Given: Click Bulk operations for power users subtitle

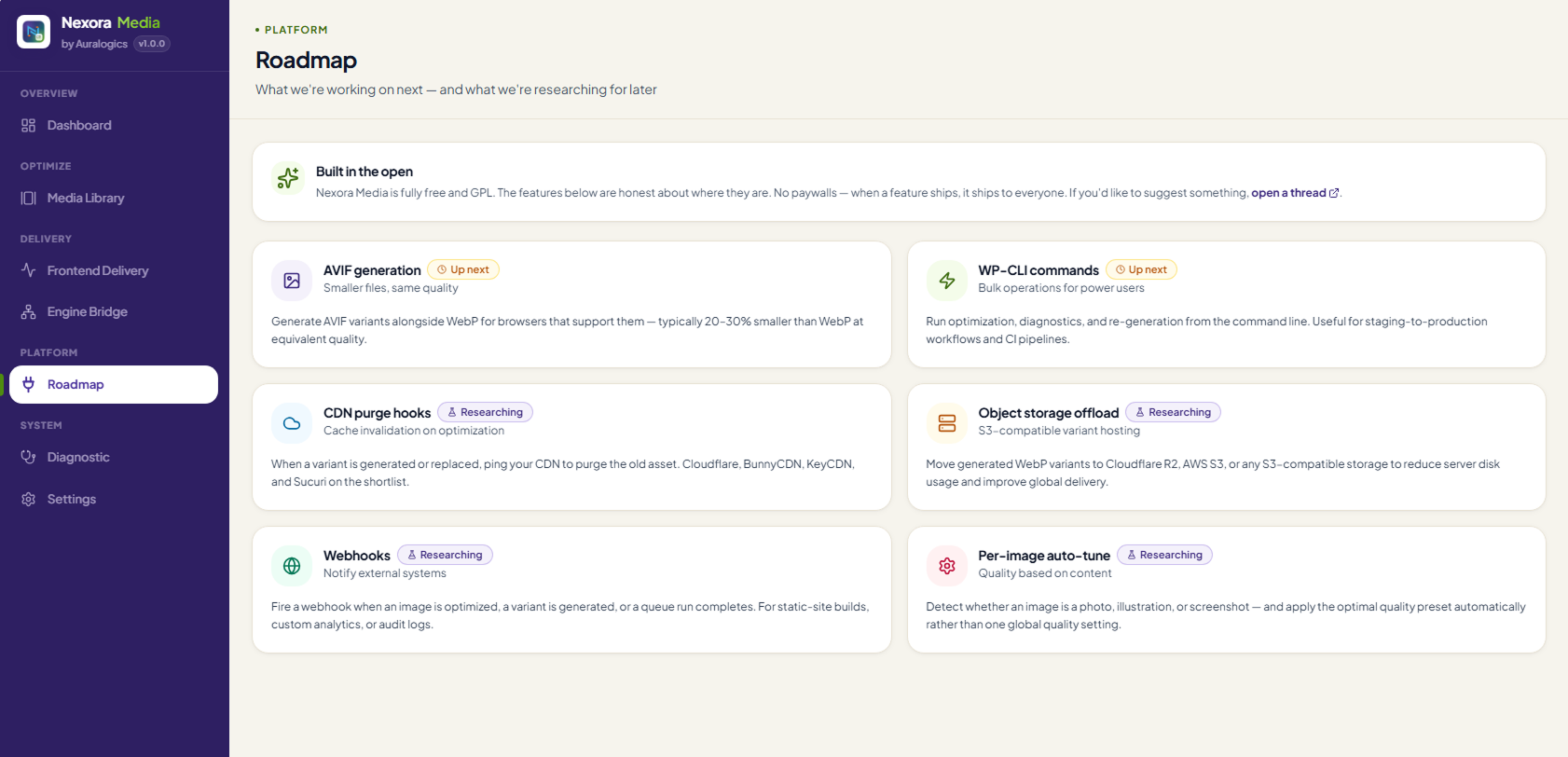Looking at the screenshot, I should [1061, 288].
